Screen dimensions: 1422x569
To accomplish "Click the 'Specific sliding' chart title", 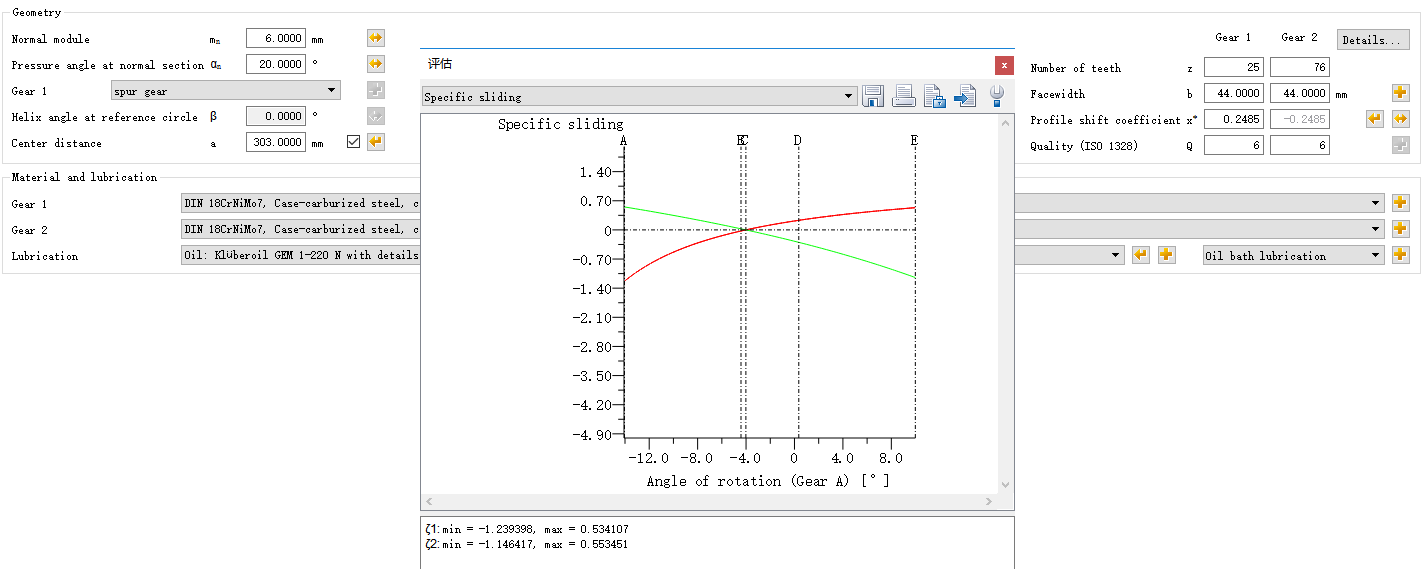I will click(560, 124).
